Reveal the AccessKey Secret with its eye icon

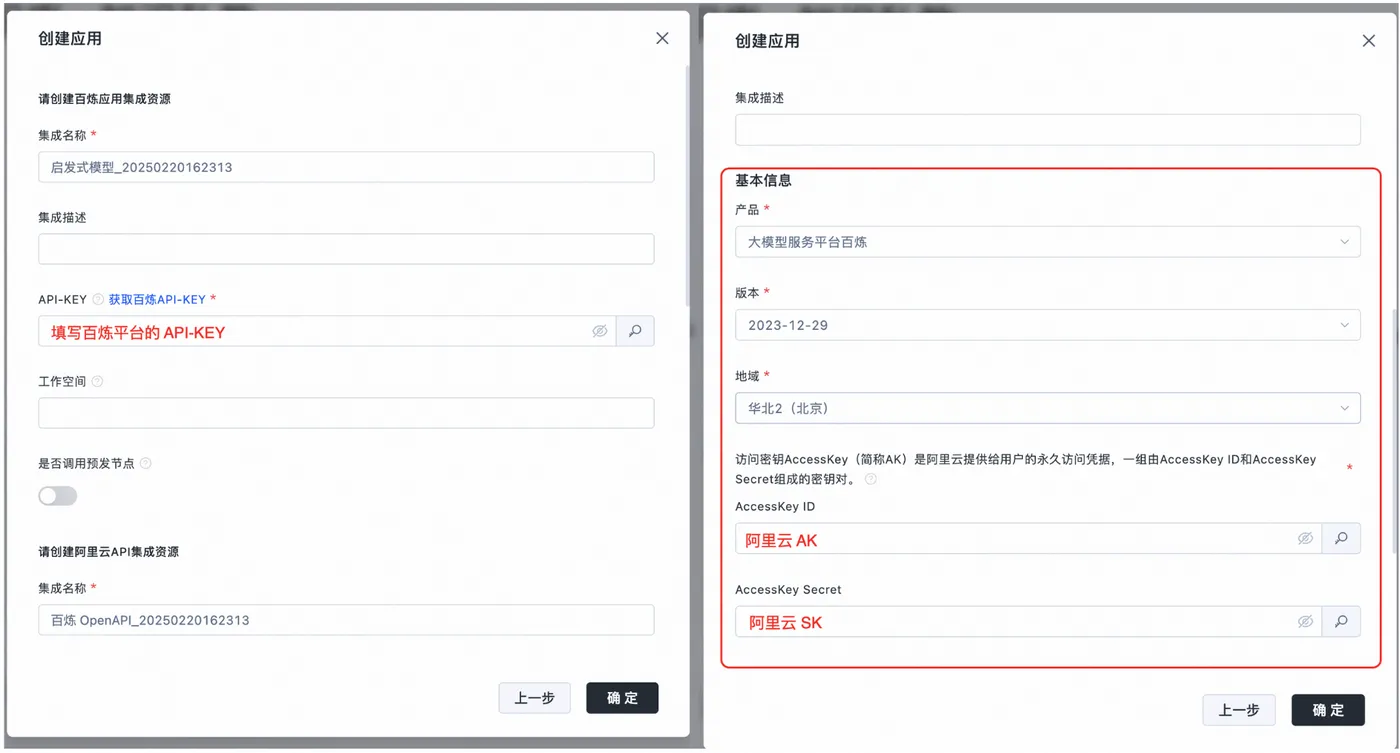coord(1305,621)
